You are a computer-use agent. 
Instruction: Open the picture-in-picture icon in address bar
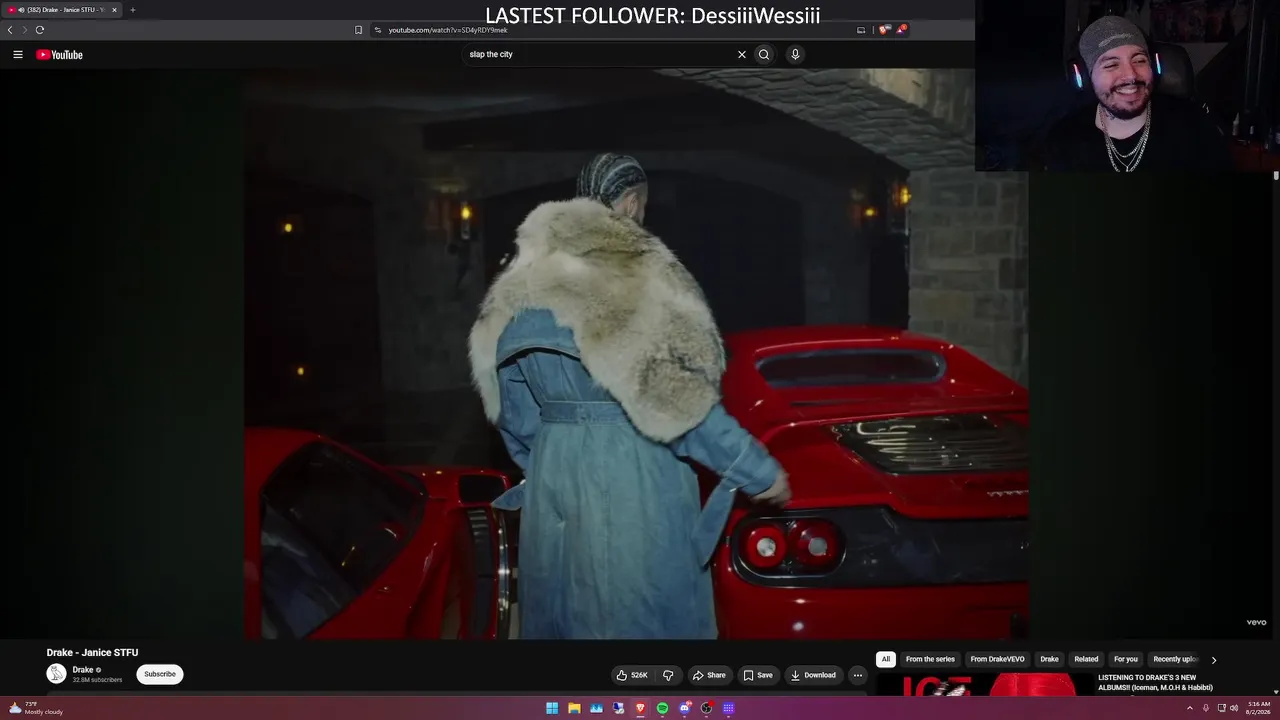click(861, 30)
